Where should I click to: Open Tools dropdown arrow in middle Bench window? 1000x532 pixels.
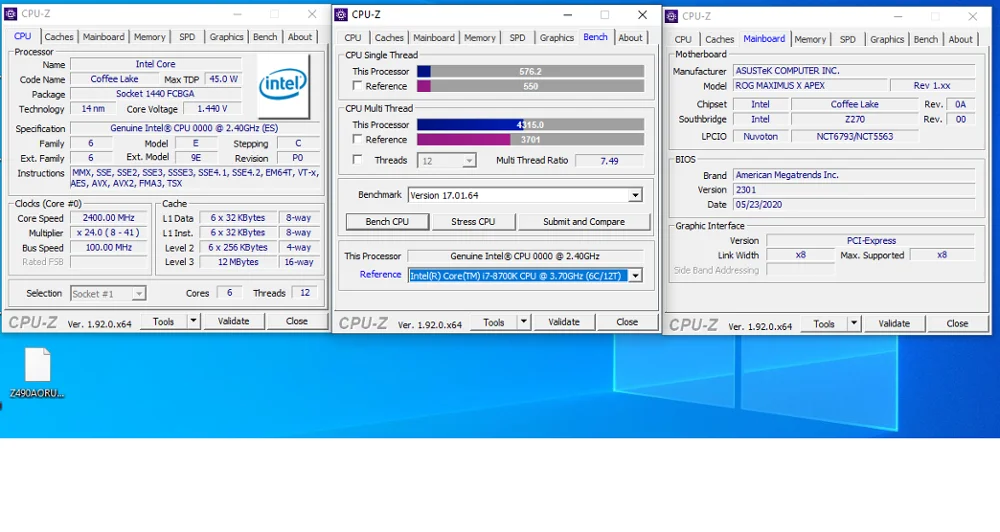click(524, 322)
